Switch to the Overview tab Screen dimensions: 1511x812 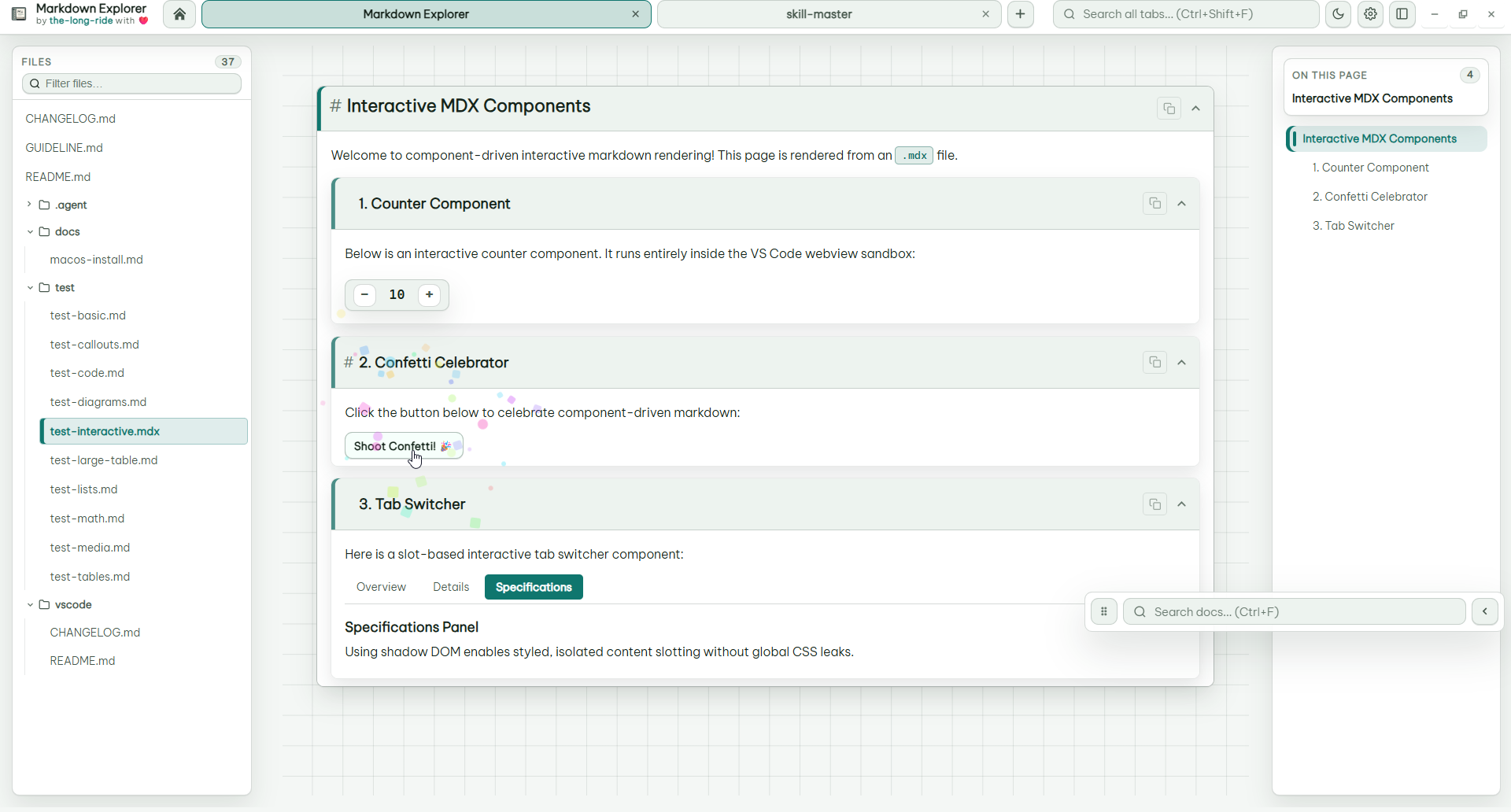(x=381, y=587)
